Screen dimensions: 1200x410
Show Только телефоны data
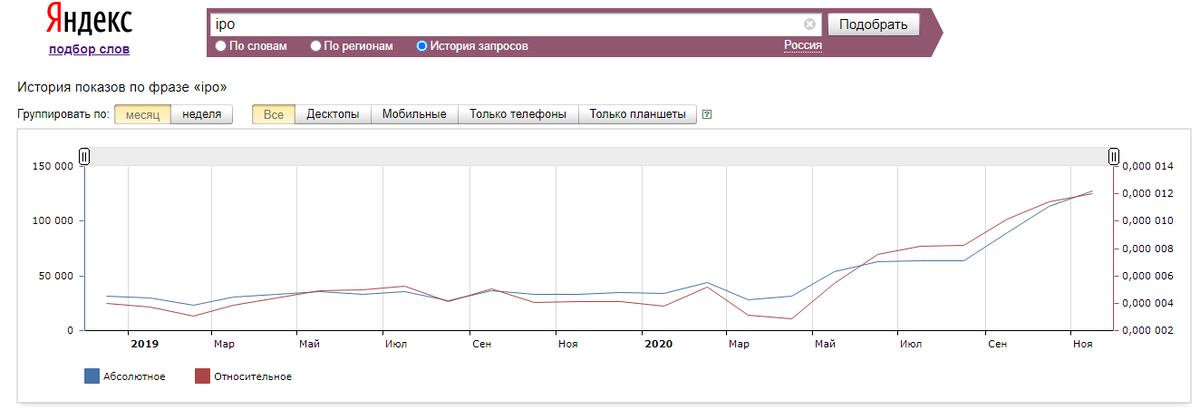click(x=518, y=115)
